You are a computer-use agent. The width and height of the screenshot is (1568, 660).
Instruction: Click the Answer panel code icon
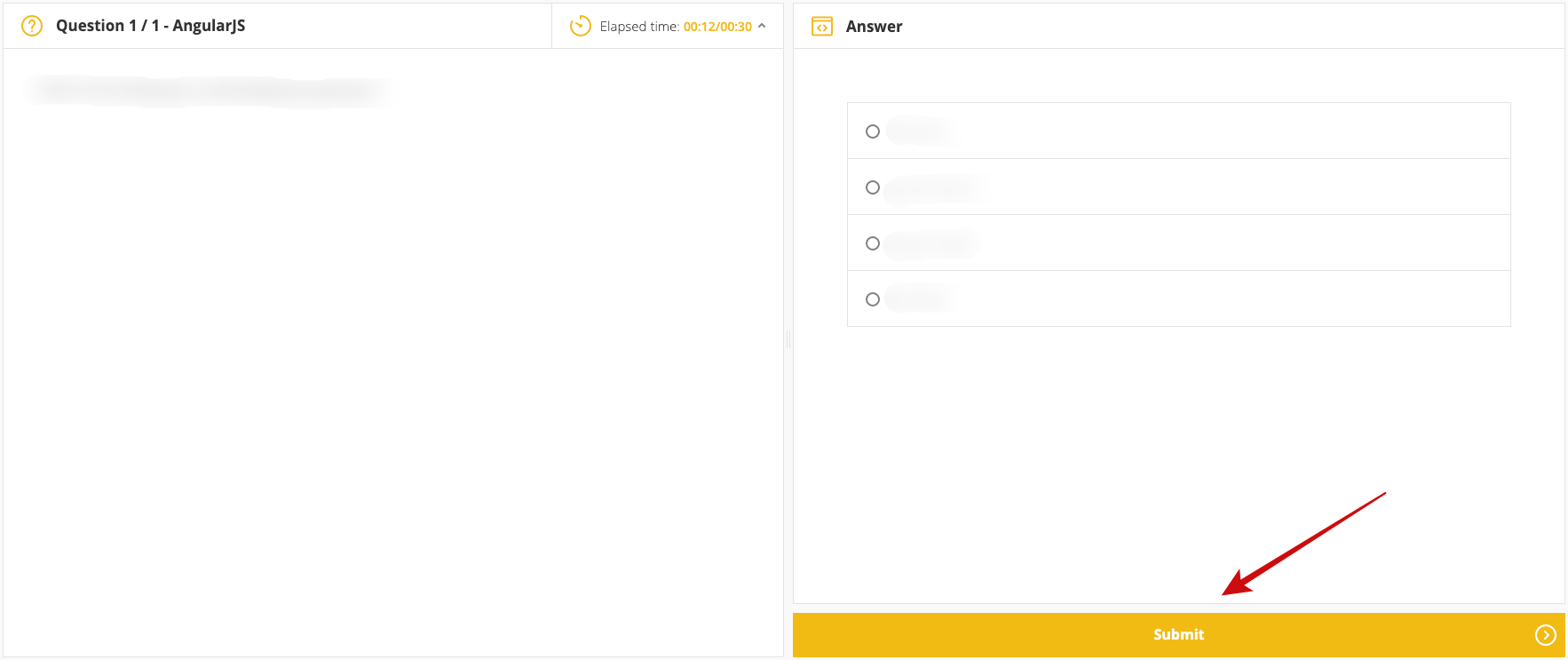822,27
